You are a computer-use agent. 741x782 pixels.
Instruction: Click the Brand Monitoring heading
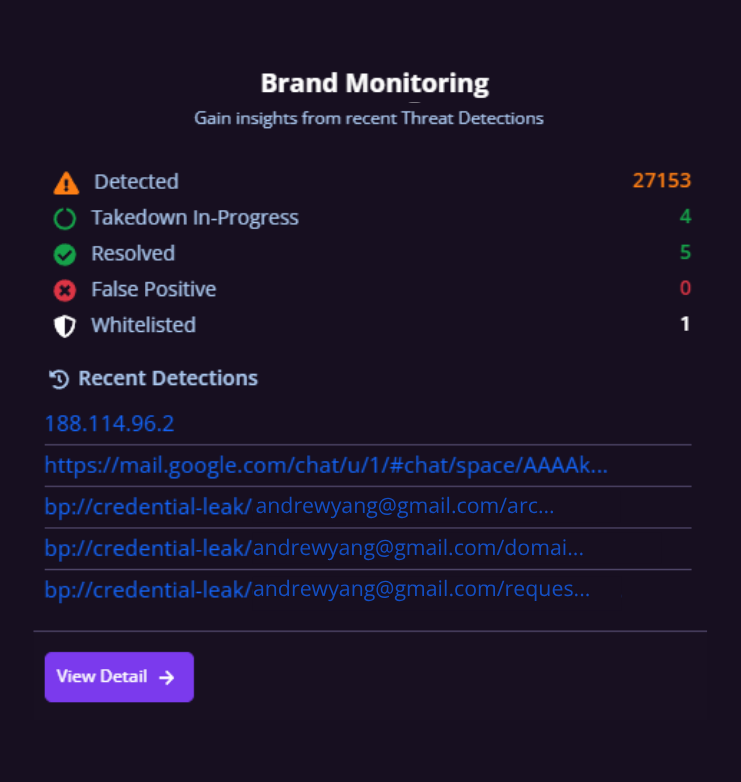(375, 83)
